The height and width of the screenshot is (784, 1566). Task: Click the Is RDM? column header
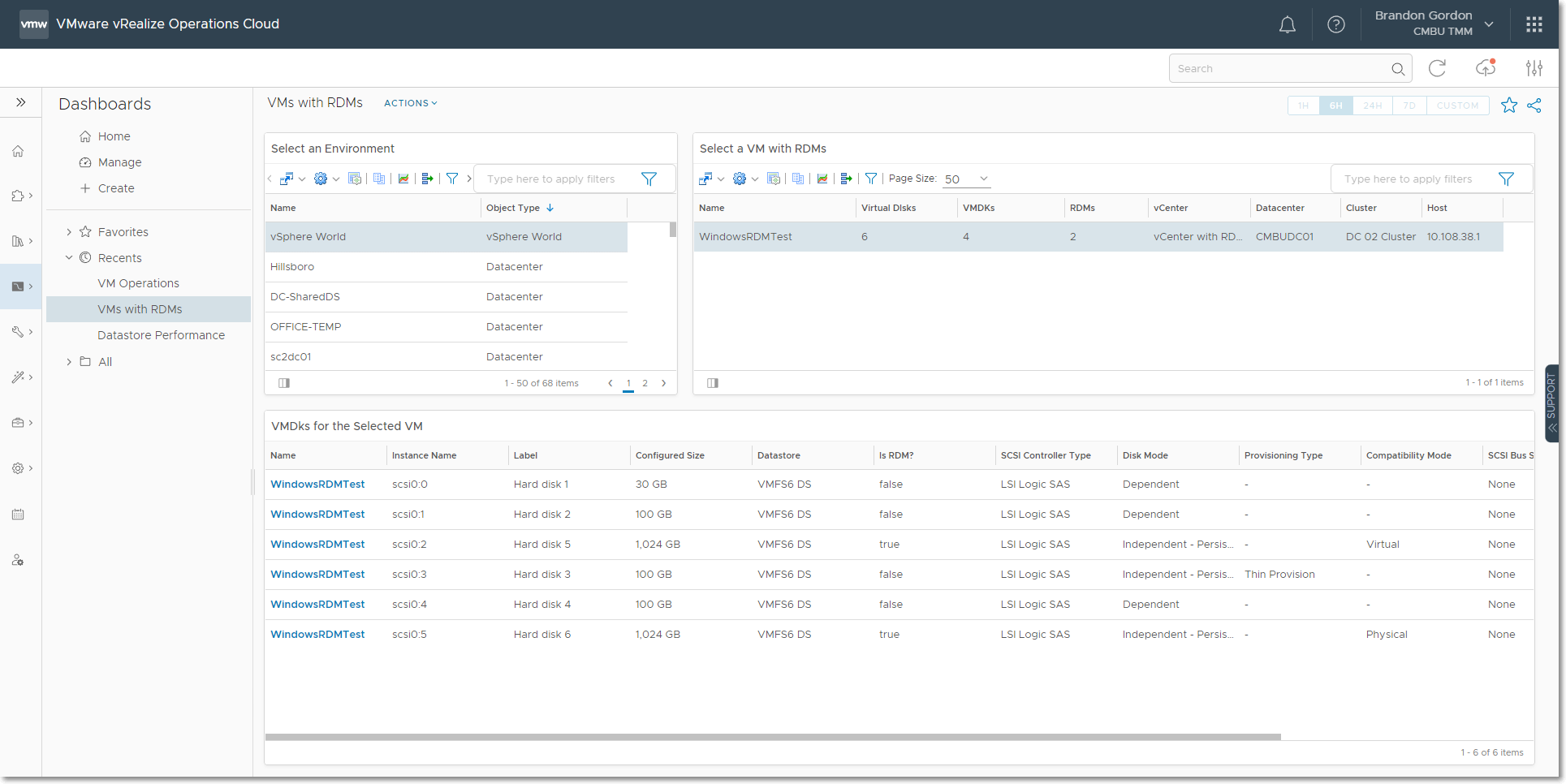(x=895, y=455)
